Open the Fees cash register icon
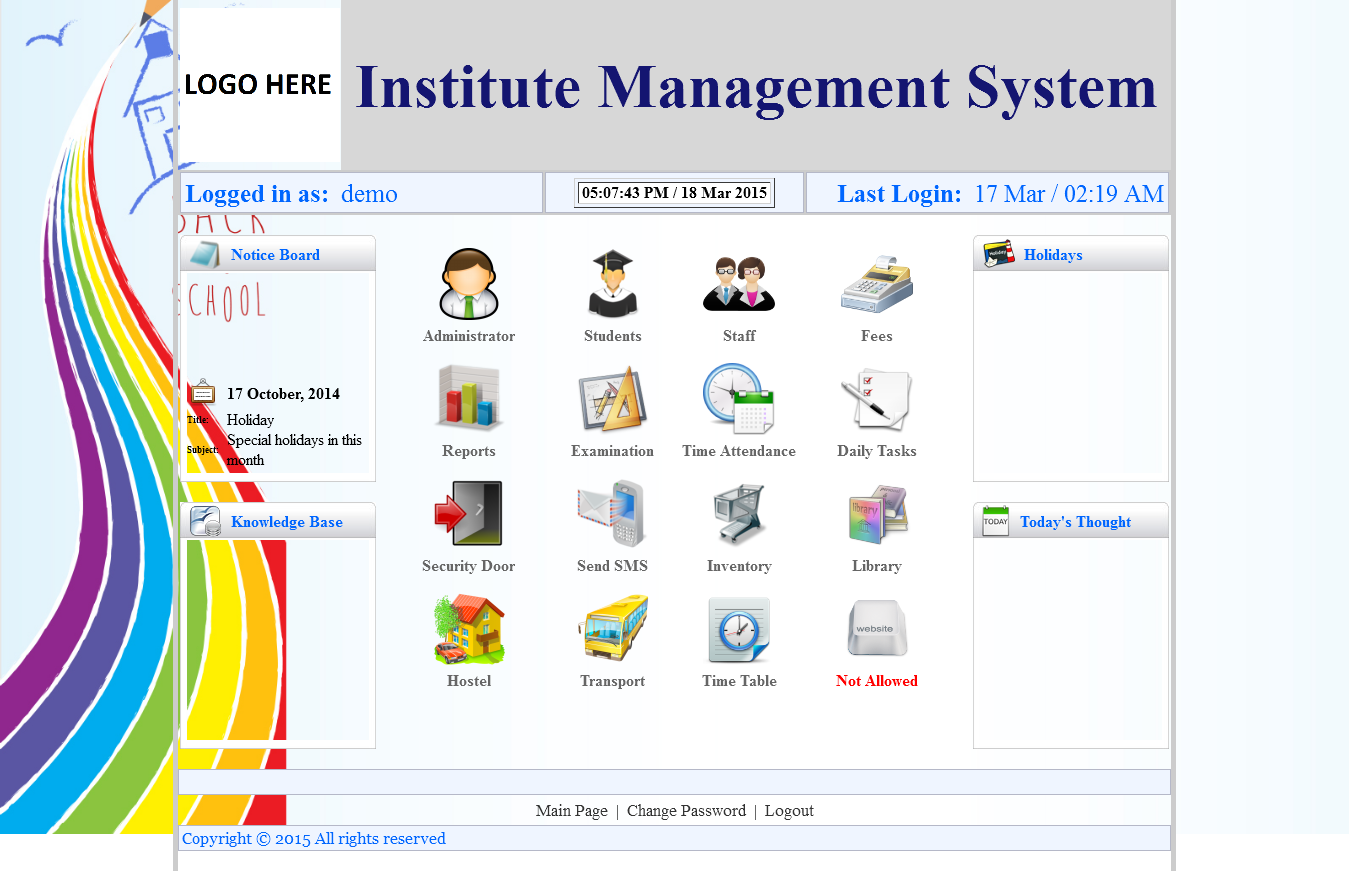Viewport: 1349px width, 871px height. click(x=877, y=285)
